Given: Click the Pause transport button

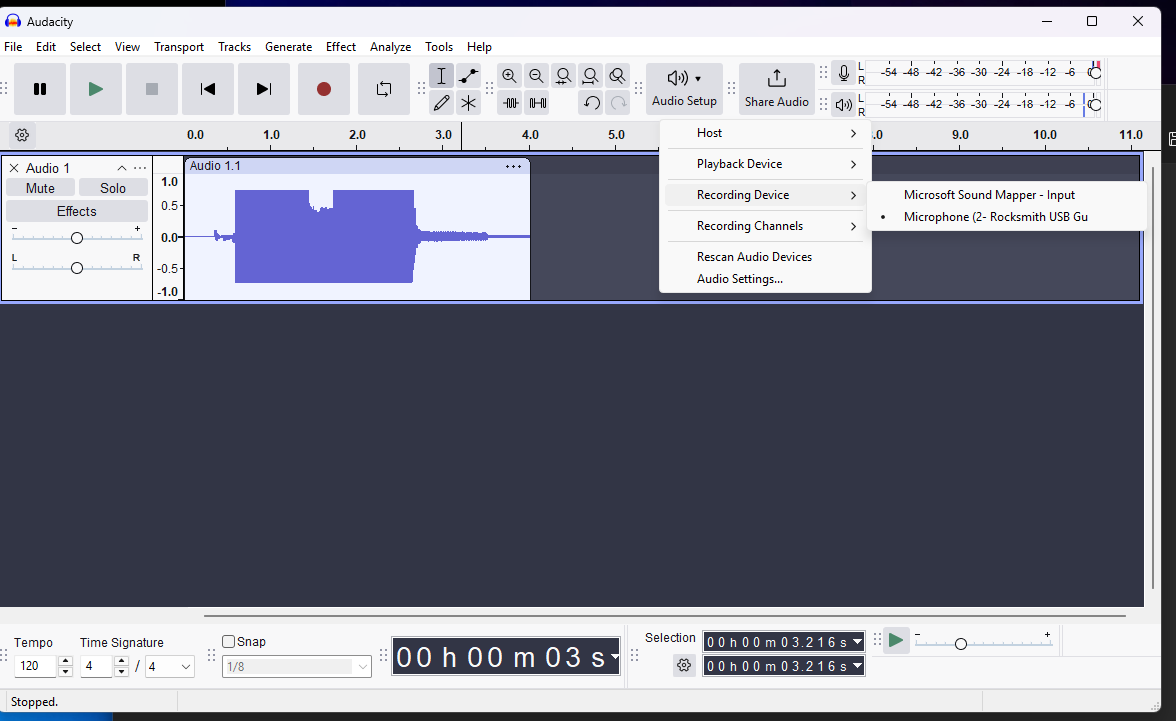Looking at the screenshot, I should 40,89.
